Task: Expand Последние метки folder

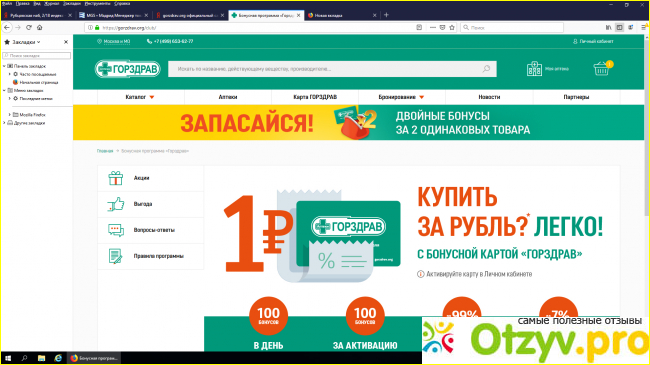Action: pyautogui.click(x=10, y=99)
